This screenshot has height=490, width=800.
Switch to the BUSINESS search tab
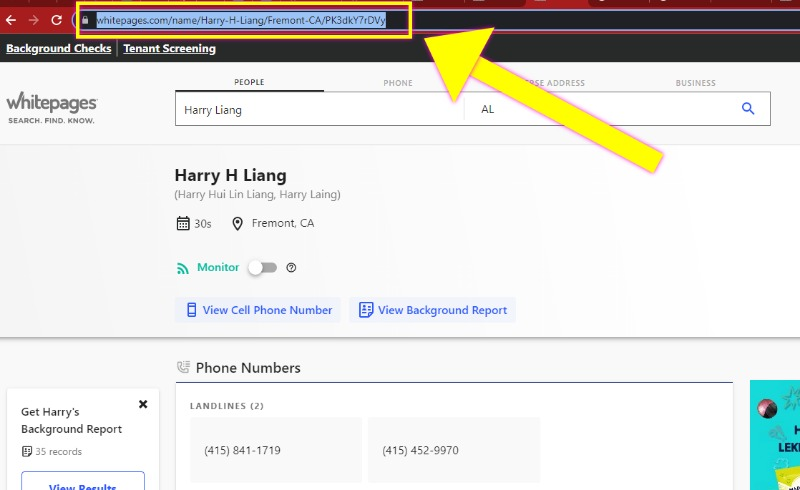pos(695,83)
